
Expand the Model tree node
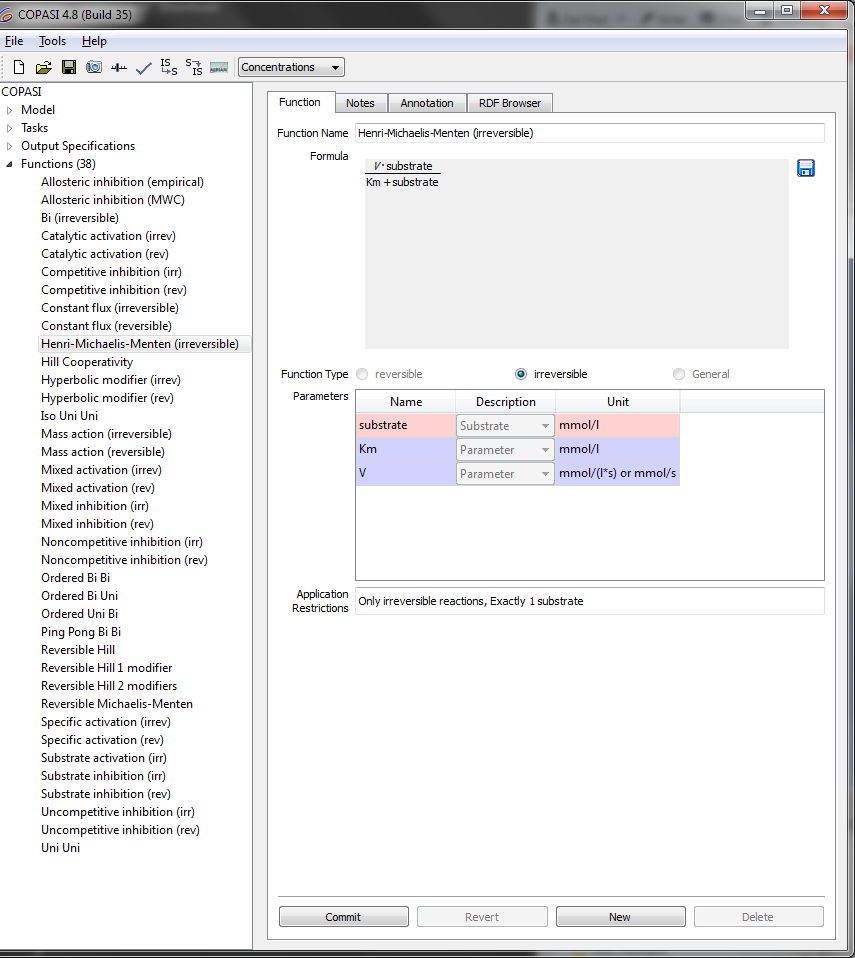pyautogui.click(x=10, y=110)
